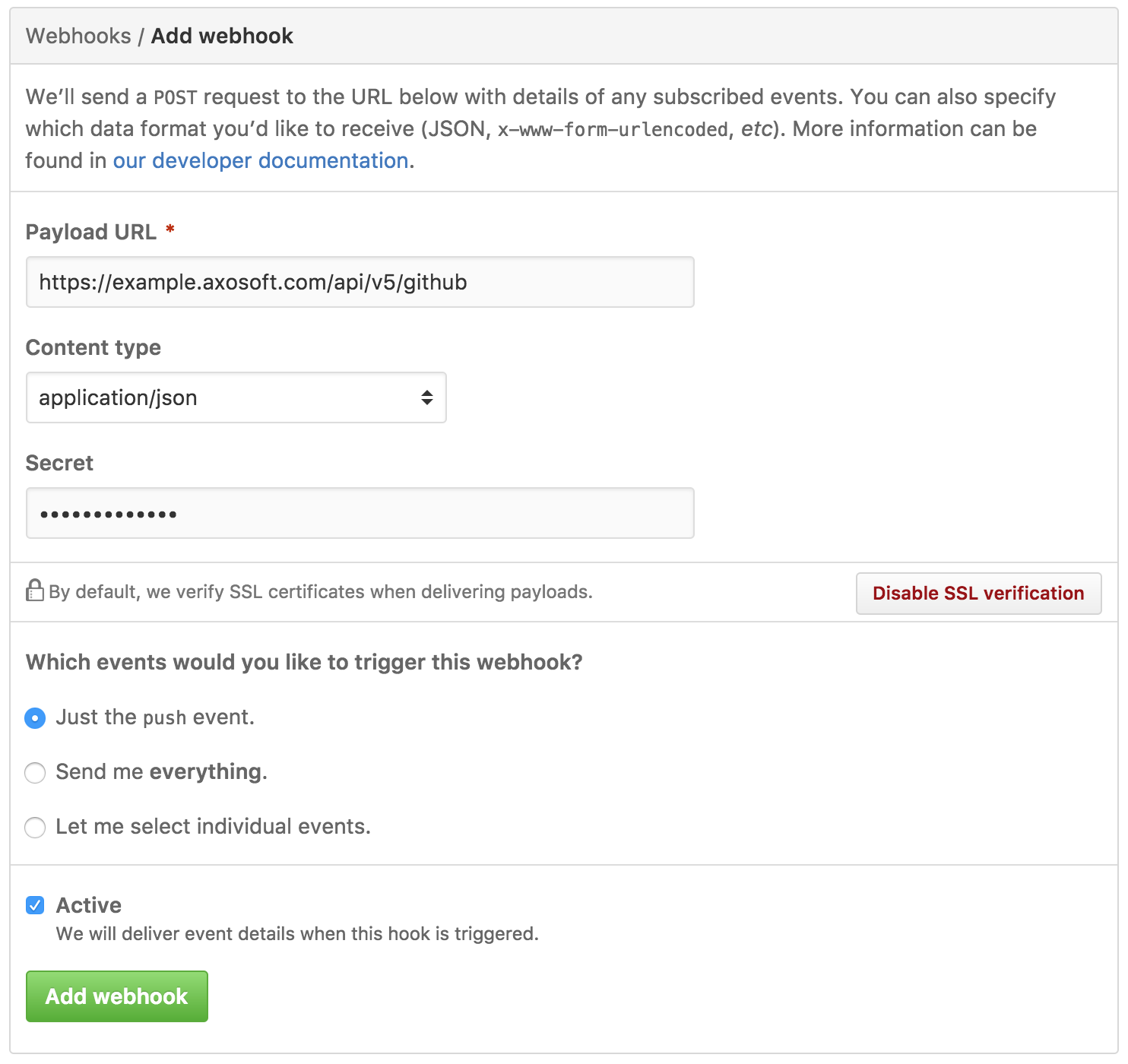Image resolution: width=1128 pixels, height=1064 pixels.
Task: Click the red asterisk next to Payload URL
Action: 170,230
